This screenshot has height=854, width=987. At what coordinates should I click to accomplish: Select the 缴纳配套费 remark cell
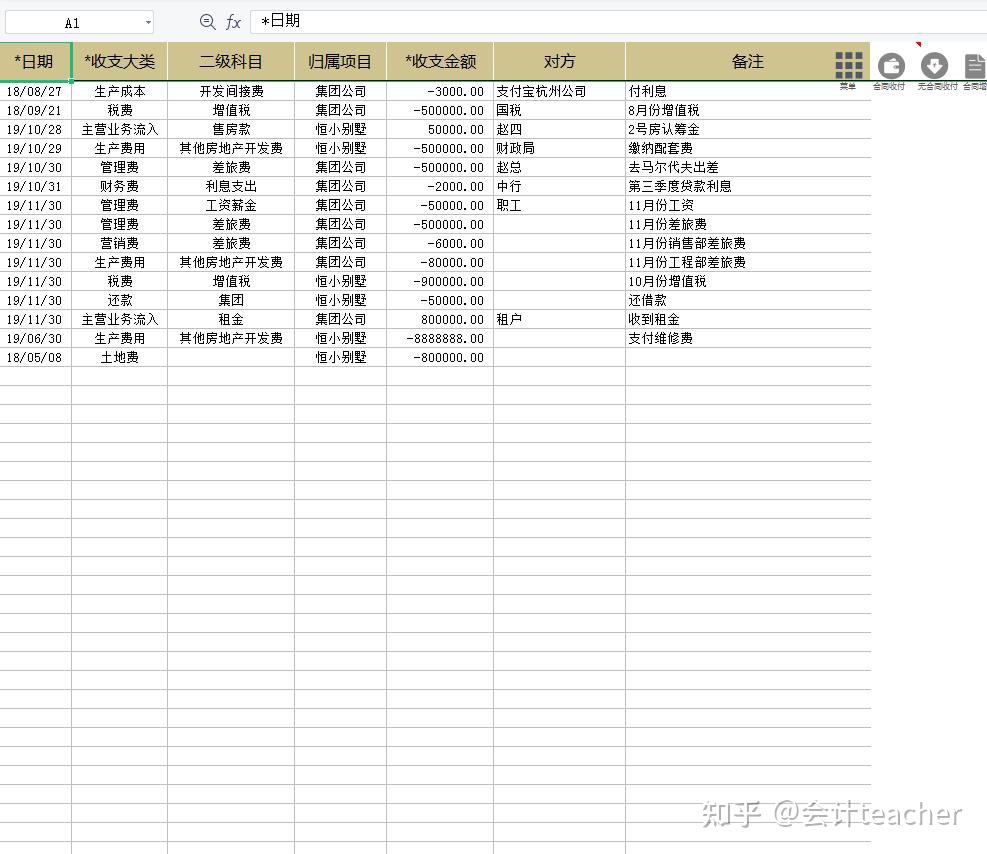coord(748,149)
